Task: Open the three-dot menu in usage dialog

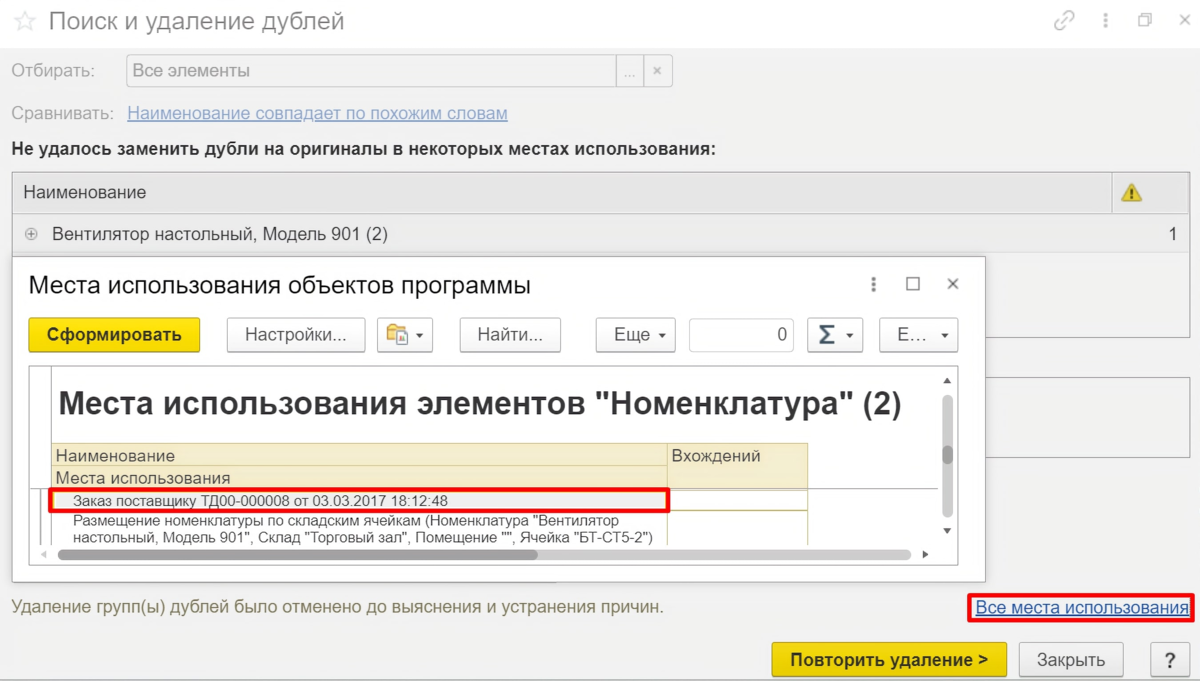Action: (x=873, y=284)
